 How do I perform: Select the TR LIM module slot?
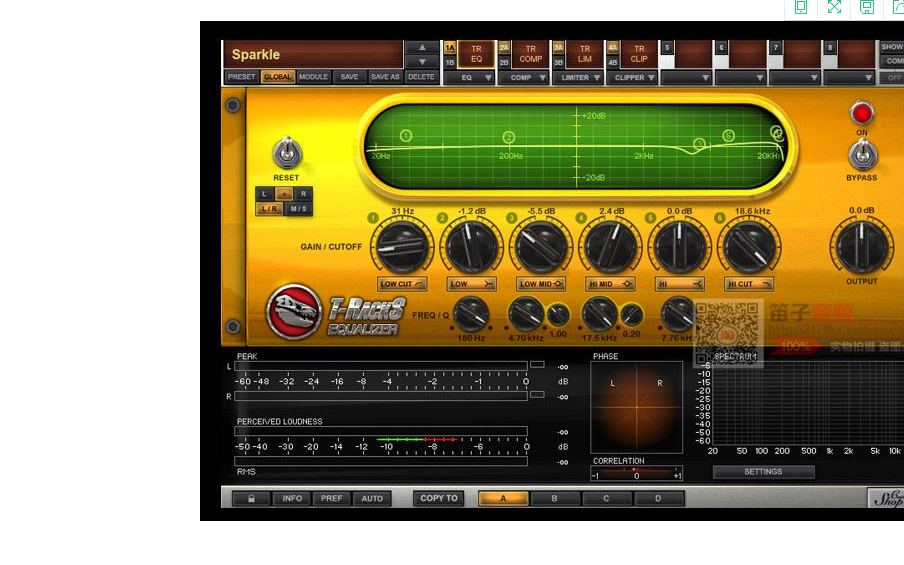click(x=585, y=54)
